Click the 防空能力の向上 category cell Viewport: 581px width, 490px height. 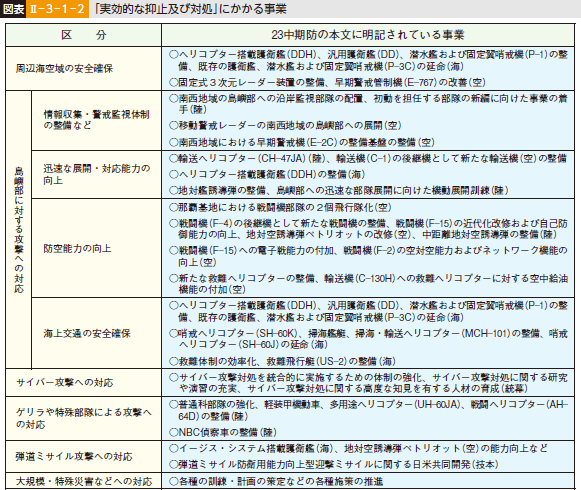(77, 248)
